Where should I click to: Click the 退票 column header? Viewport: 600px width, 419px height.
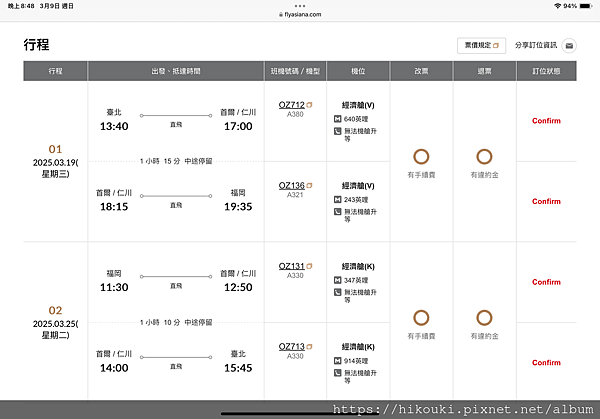484,71
